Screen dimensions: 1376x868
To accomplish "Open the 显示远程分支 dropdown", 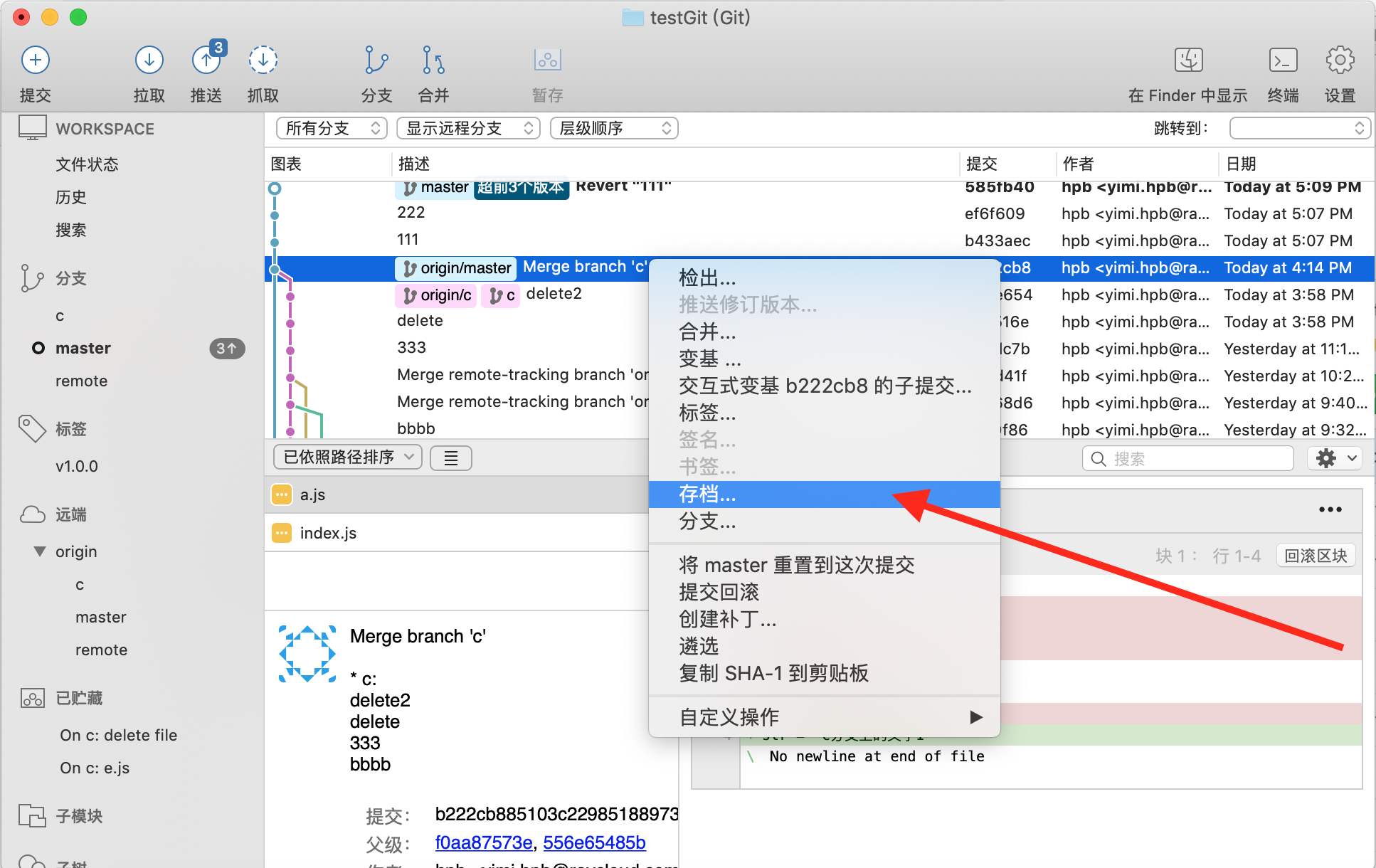I will pos(468,128).
